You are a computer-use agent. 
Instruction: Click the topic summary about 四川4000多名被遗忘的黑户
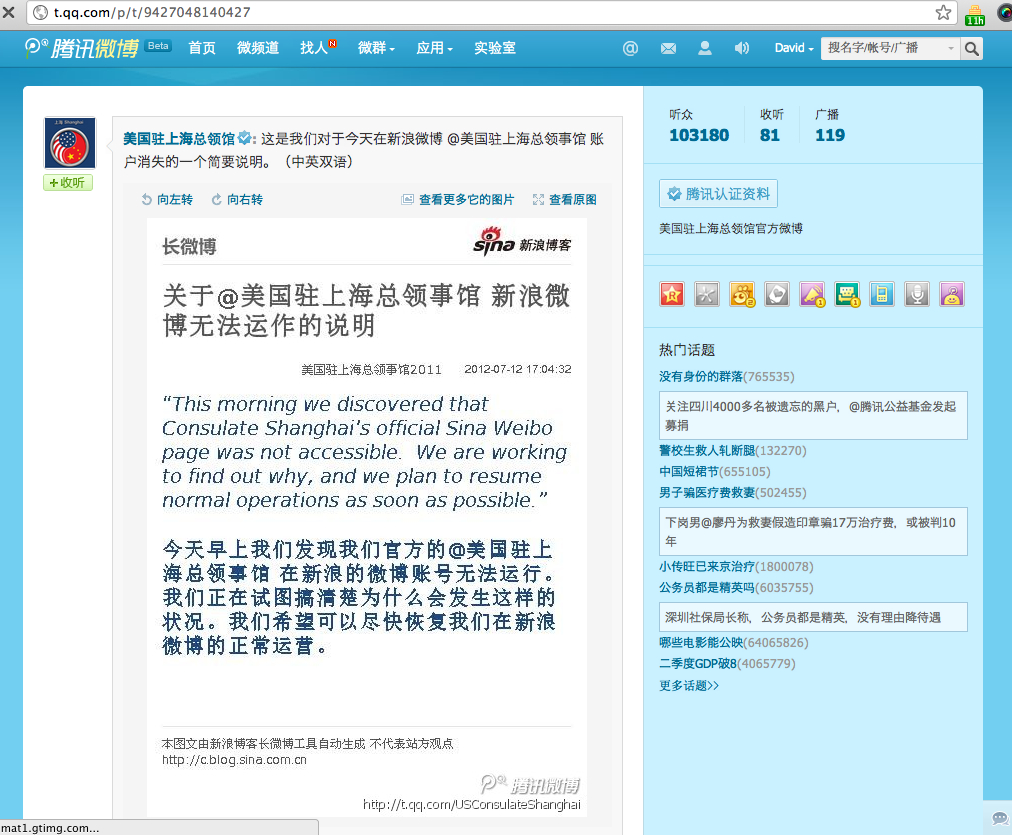[813, 416]
